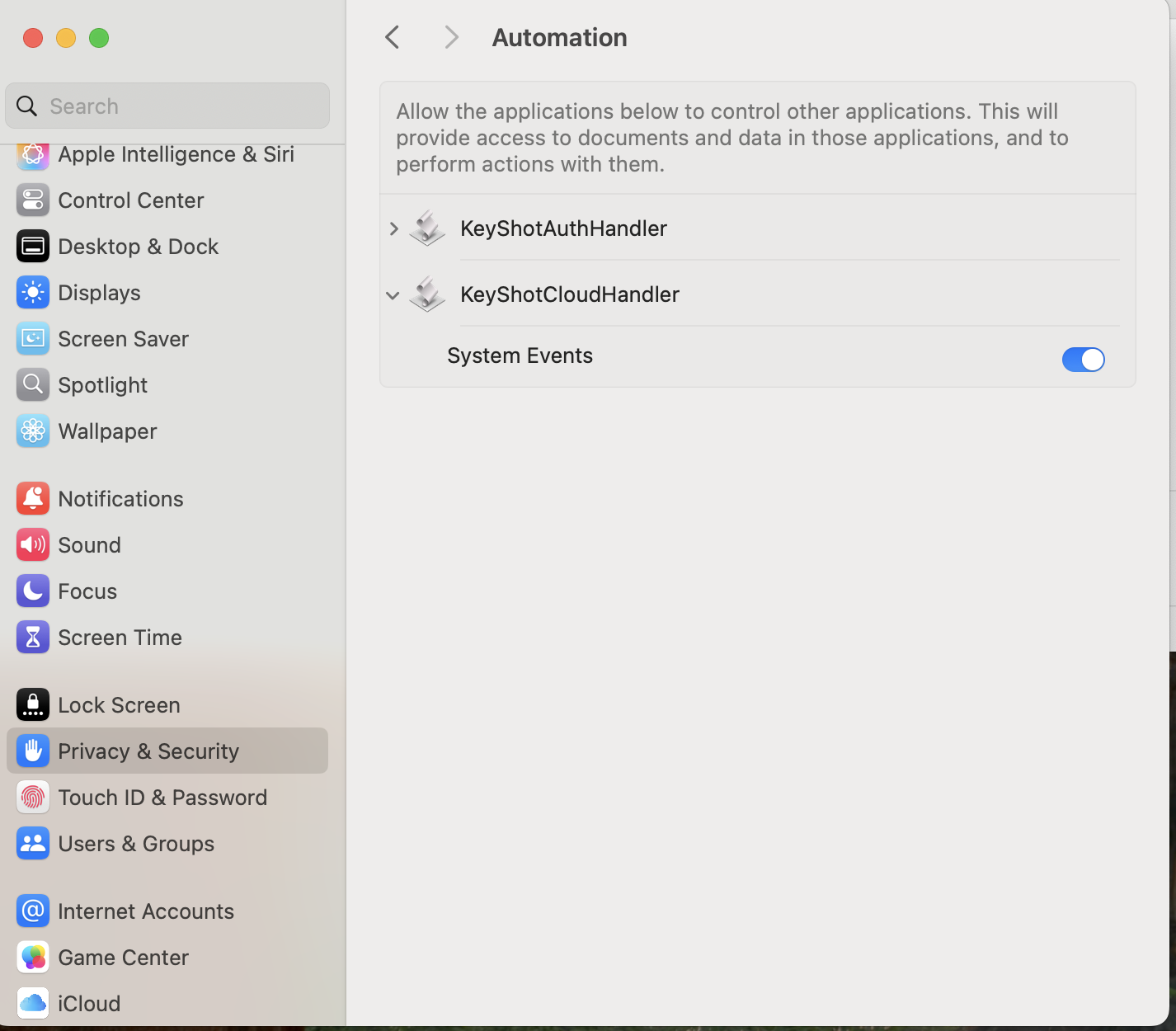The height and width of the screenshot is (1031, 1176).
Task: Click the Game Center icon
Action: [33, 958]
